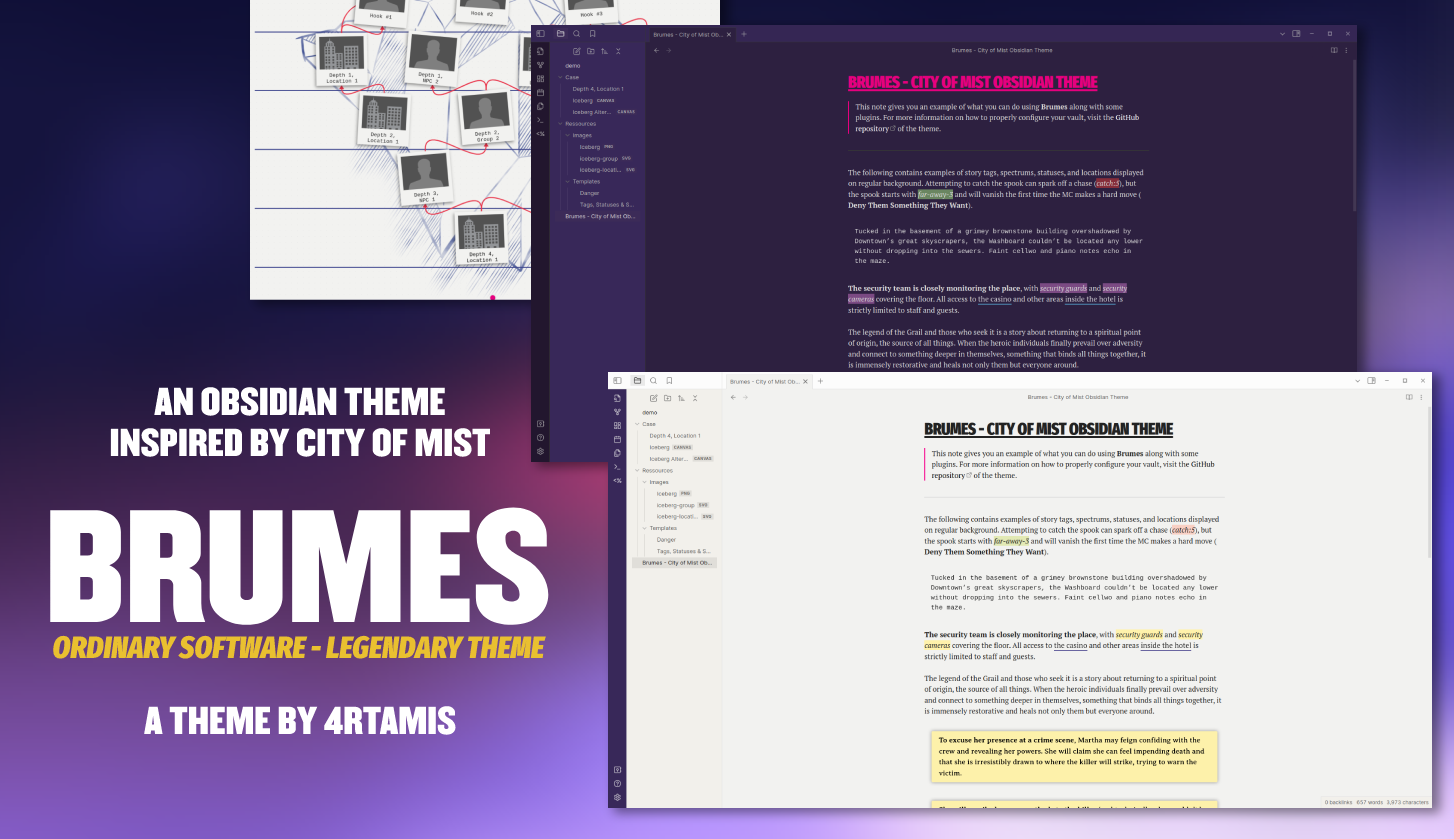This screenshot has width=1454, height=839.
Task: Open tab list dropdown in light window
Action: 1358,381
